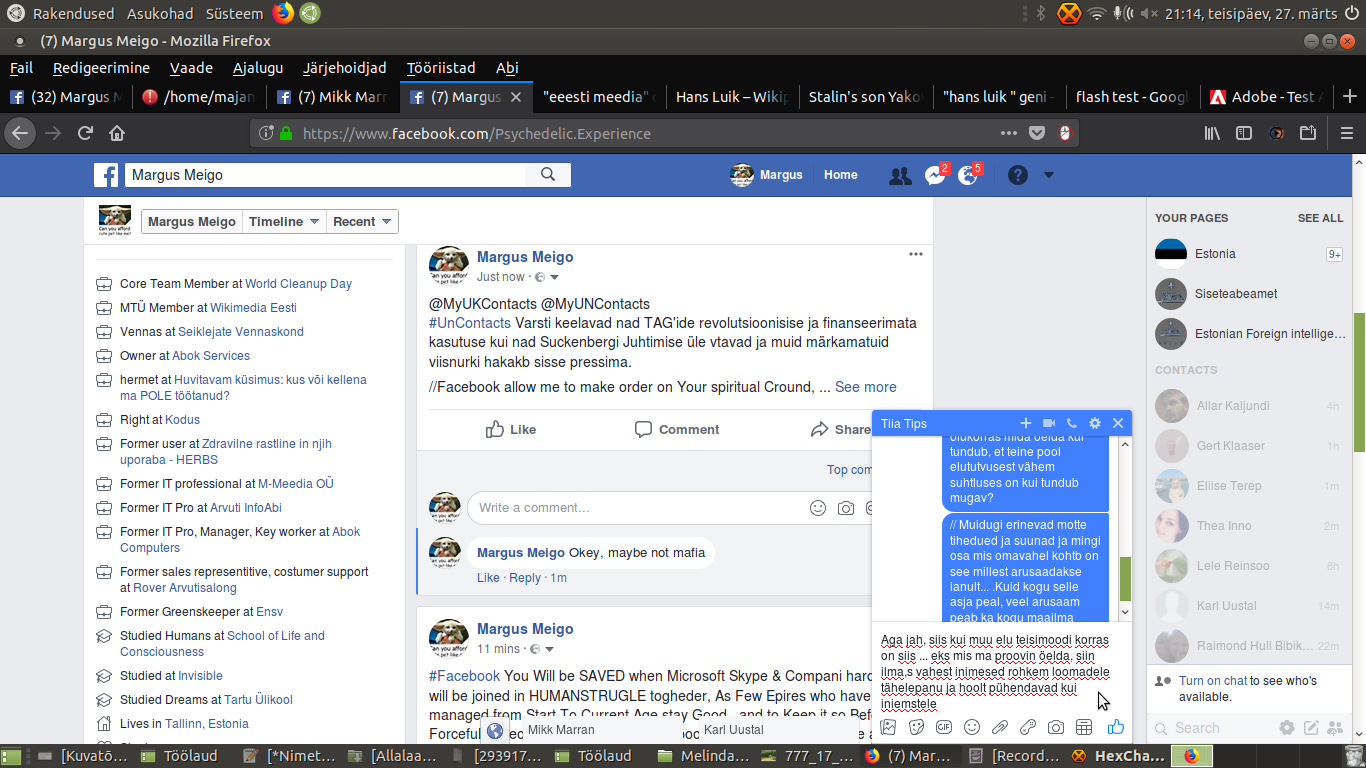Go to Firefox home page
The height and width of the screenshot is (768, 1366).
117,133
